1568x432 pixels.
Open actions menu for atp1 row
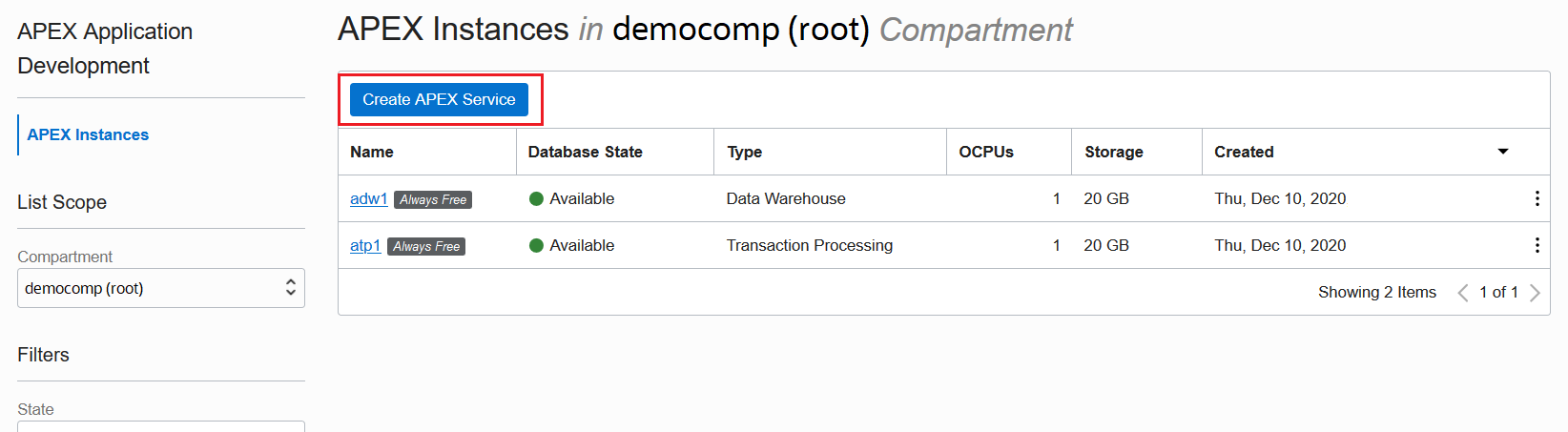[x=1536, y=245]
